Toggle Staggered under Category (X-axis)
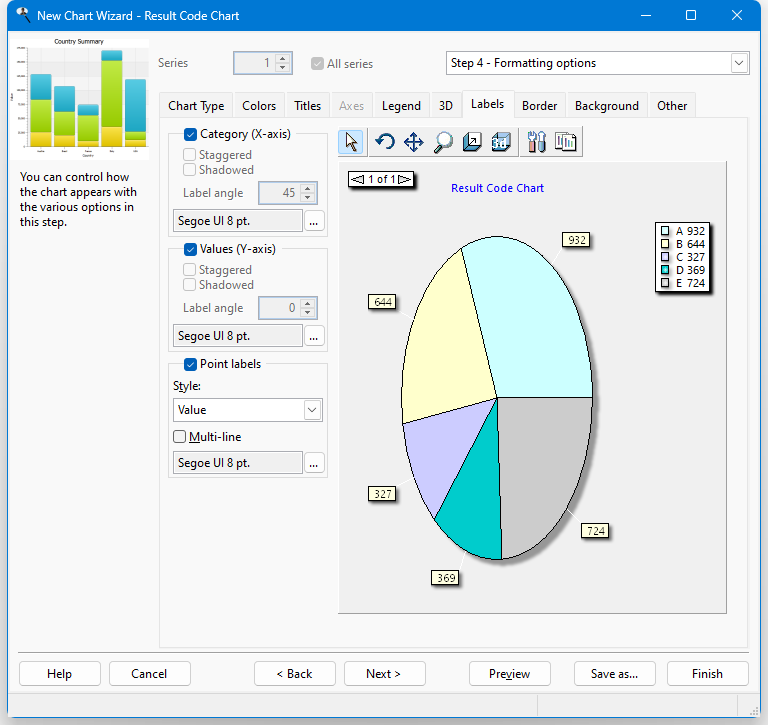The image size is (768, 725). tap(190, 155)
